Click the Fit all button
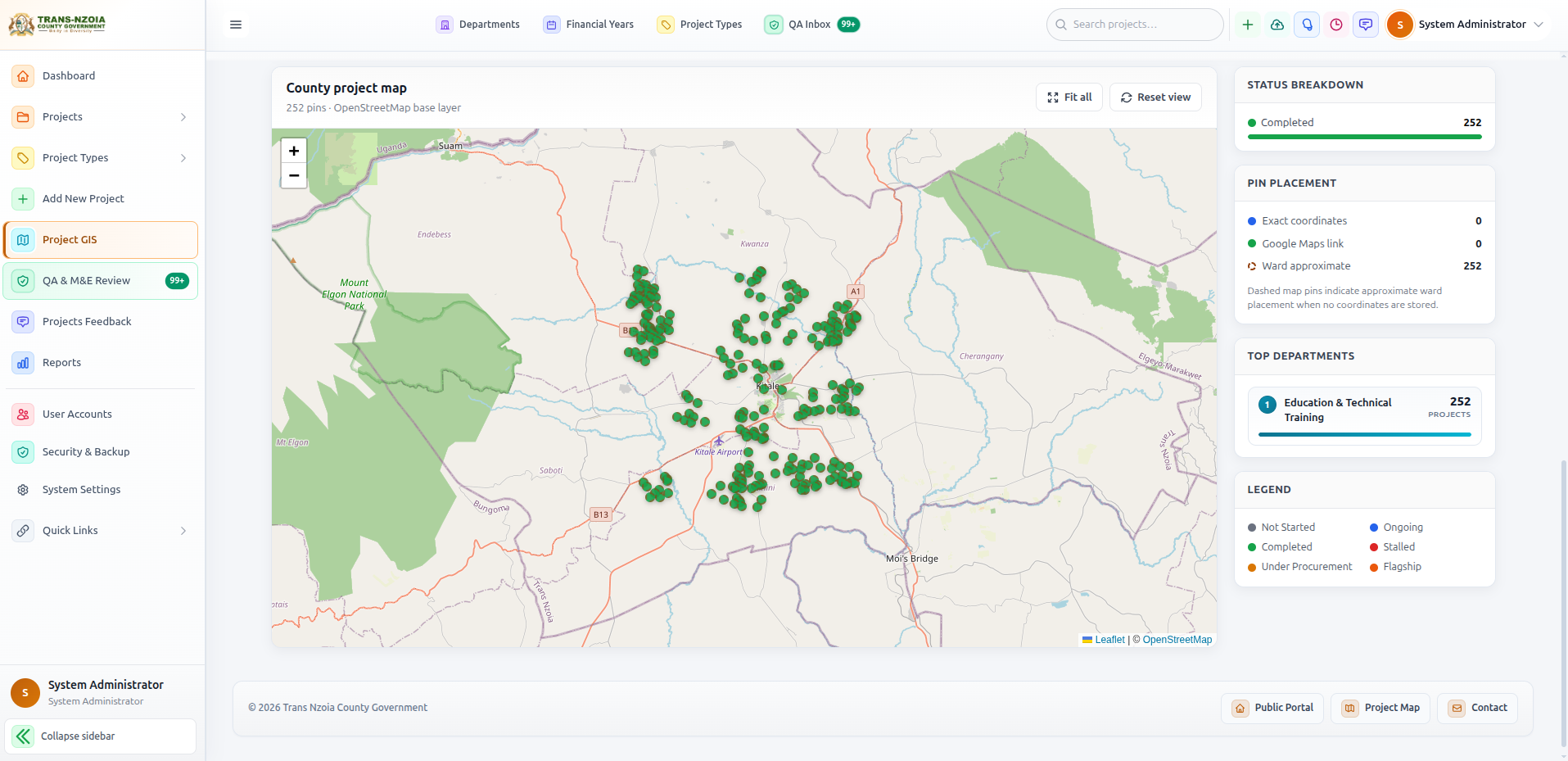Image resolution: width=1568 pixels, height=761 pixels. [x=1069, y=97]
